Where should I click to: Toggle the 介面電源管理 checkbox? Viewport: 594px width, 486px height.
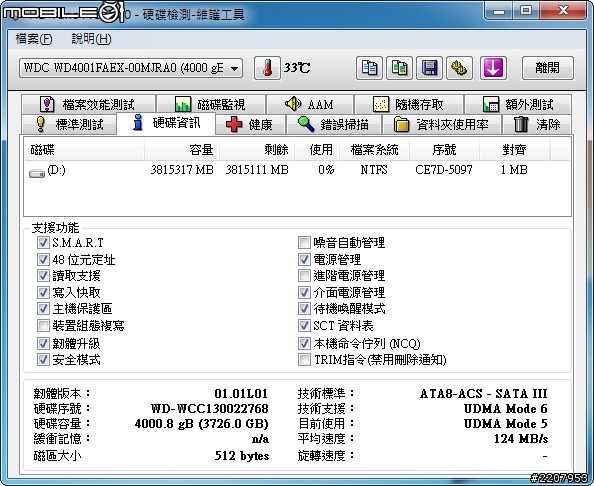point(304,292)
